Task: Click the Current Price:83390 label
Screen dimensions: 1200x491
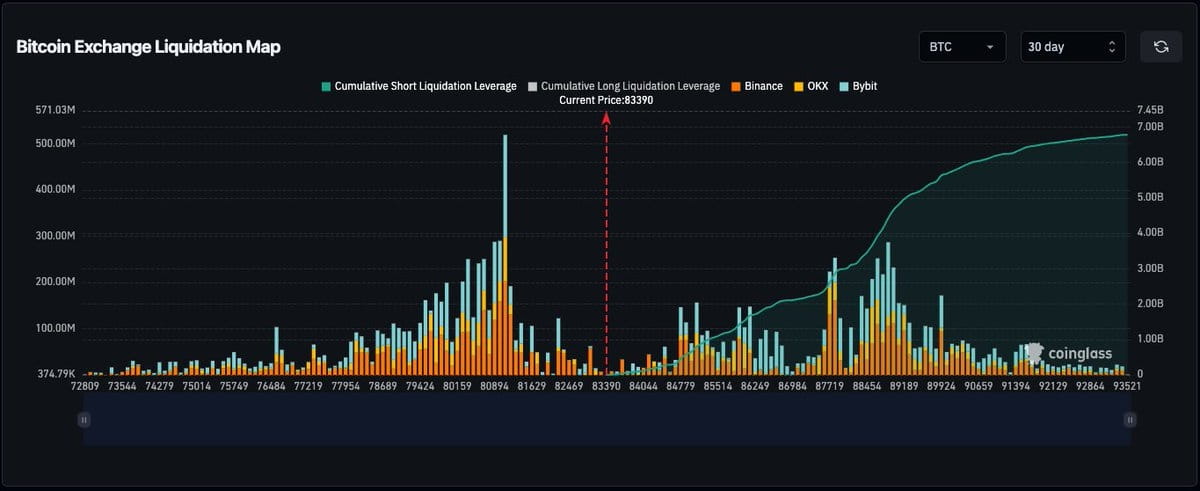Action: [x=606, y=101]
